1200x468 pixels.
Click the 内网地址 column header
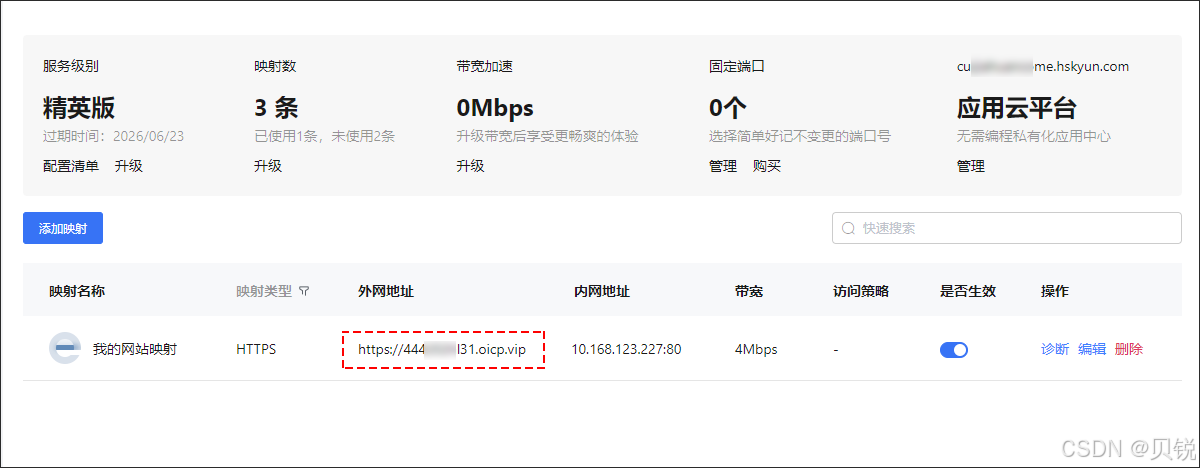point(602,291)
